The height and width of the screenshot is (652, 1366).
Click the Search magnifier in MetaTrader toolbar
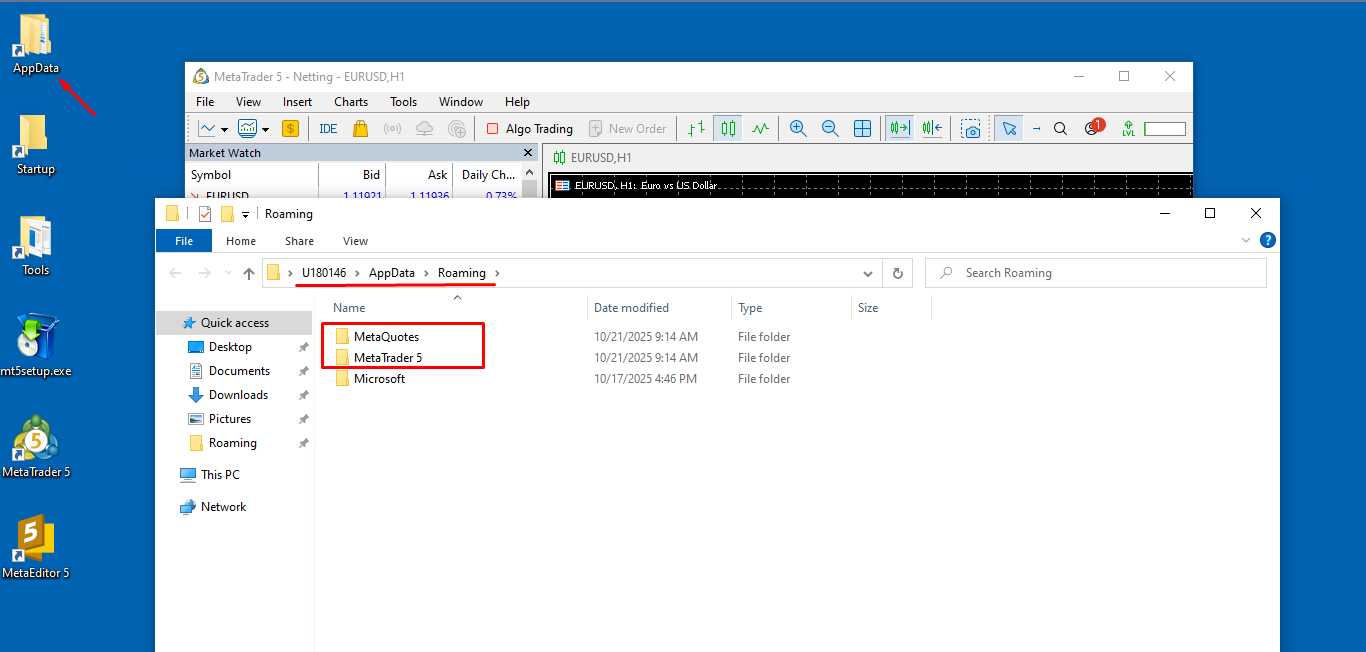coord(1061,128)
